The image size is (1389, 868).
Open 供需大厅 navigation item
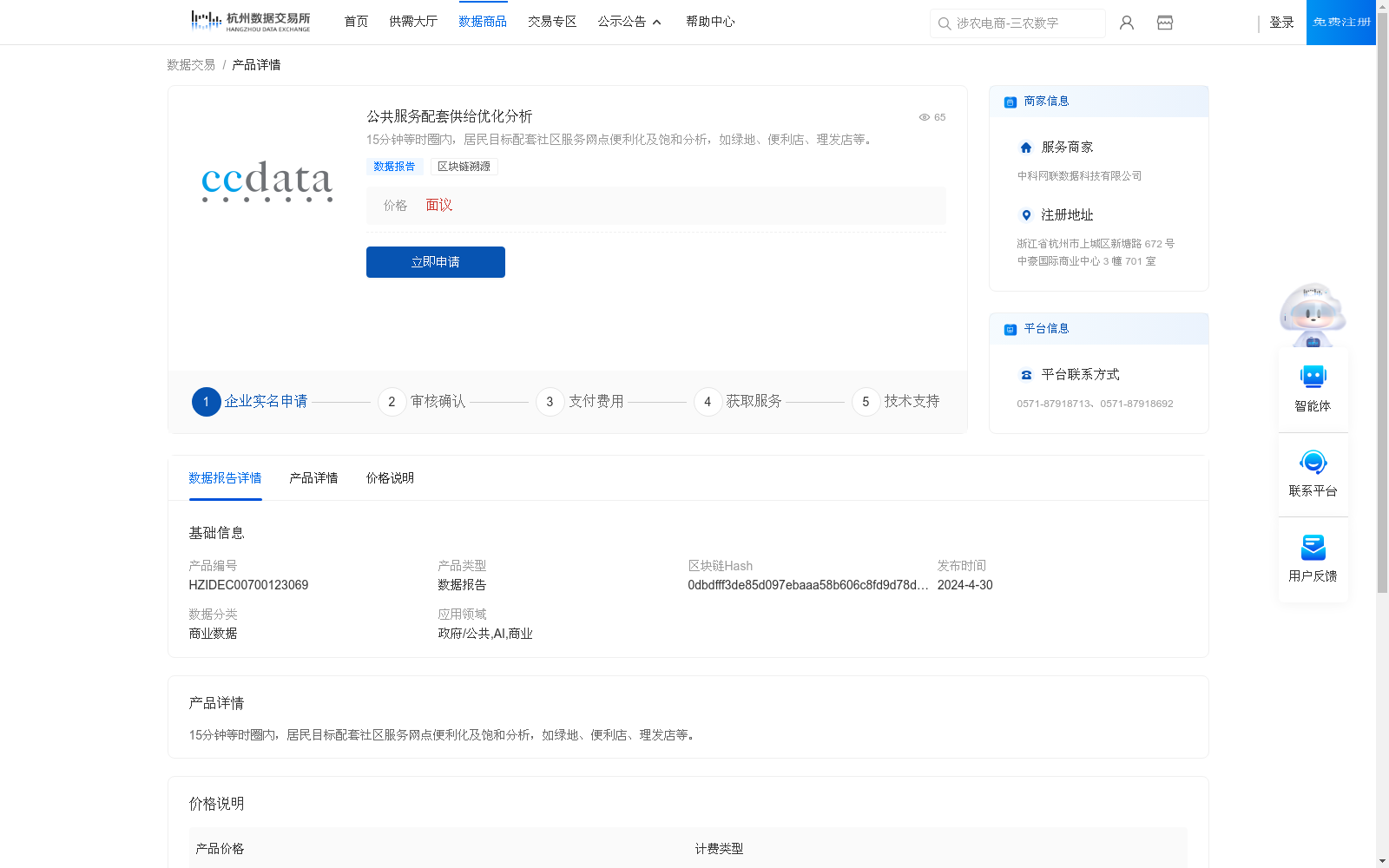click(x=413, y=22)
